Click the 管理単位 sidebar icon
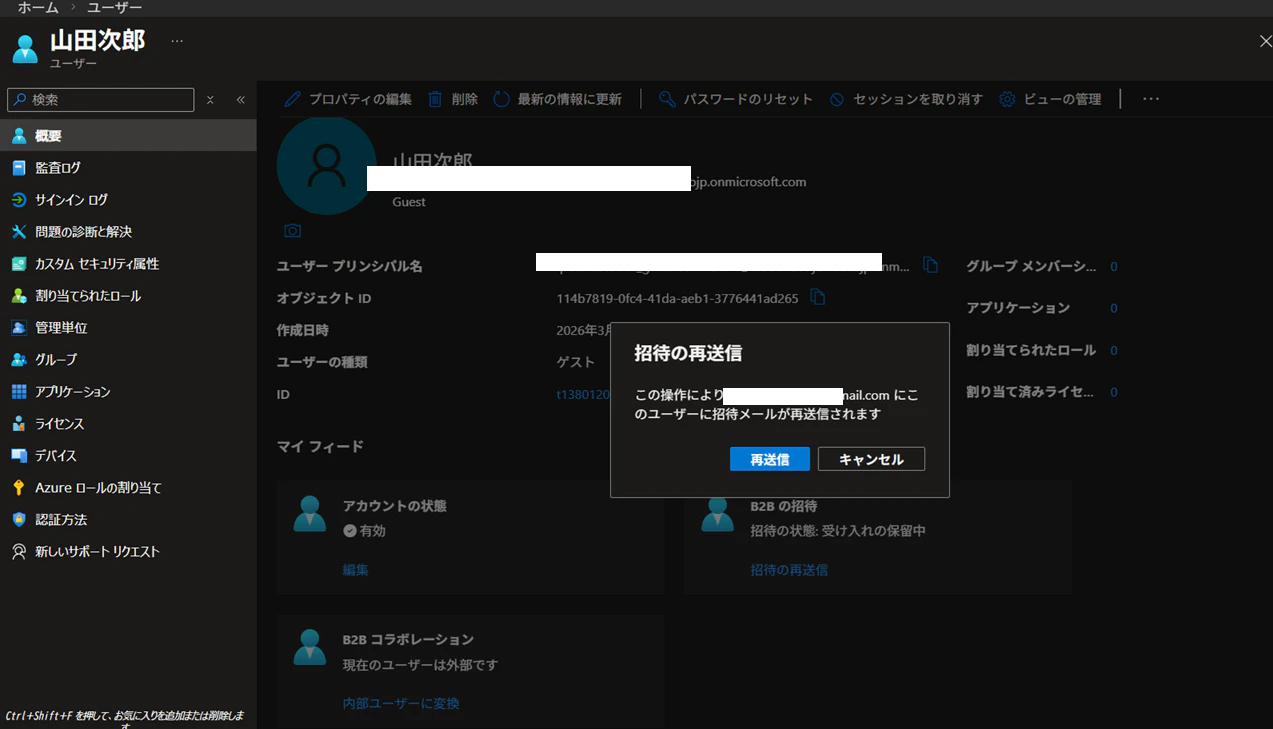The height and width of the screenshot is (729, 1273). [19, 328]
